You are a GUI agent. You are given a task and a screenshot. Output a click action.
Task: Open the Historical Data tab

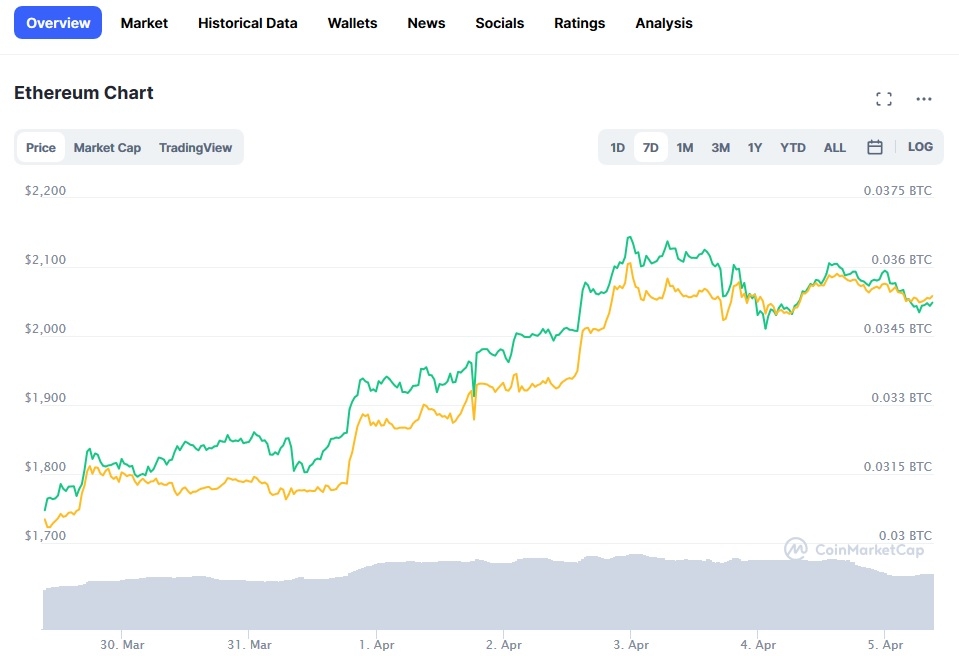pyautogui.click(x=247, y=22)
